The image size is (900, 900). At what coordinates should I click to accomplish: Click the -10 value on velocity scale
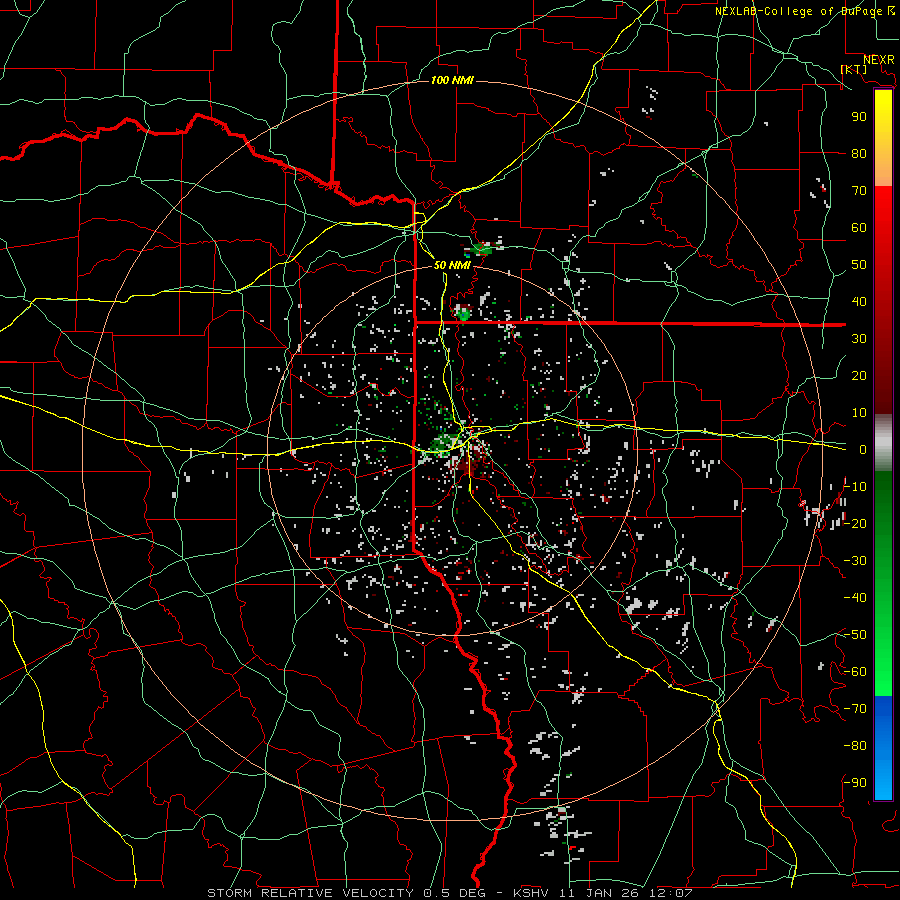click(855, 487)
